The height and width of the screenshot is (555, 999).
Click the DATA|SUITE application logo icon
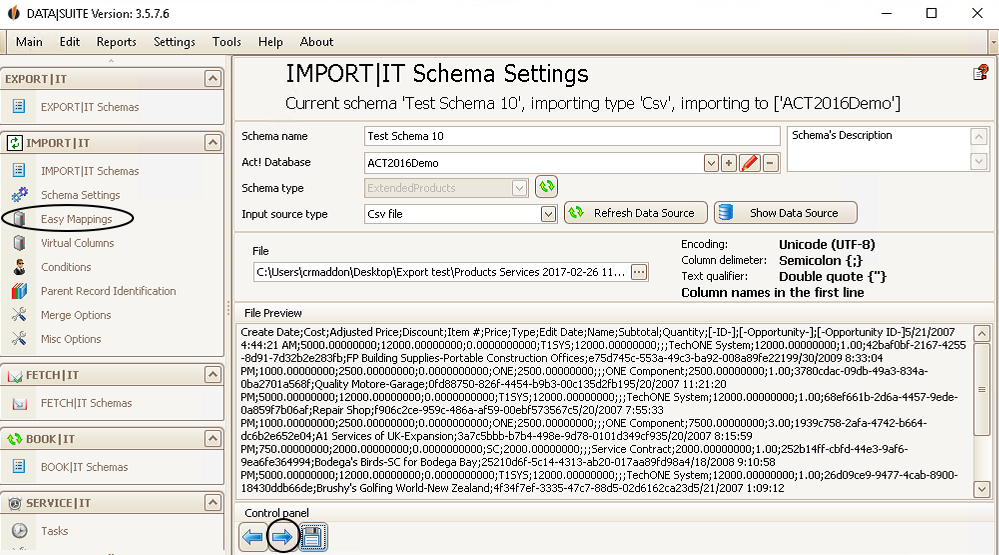tap(13, 13)
